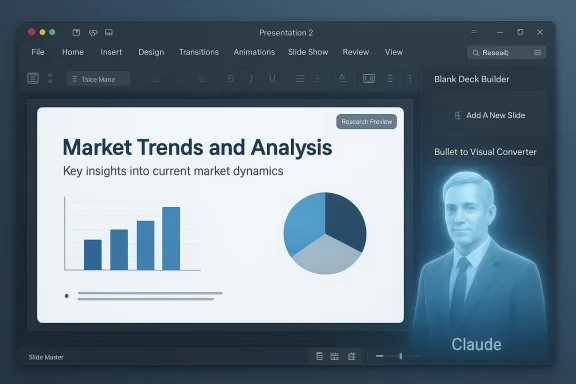Click the dim list icon left of text color
Image resolution: width=576 pixels, height=384 pixels.
pyautogui.click(x=320, y=79)
